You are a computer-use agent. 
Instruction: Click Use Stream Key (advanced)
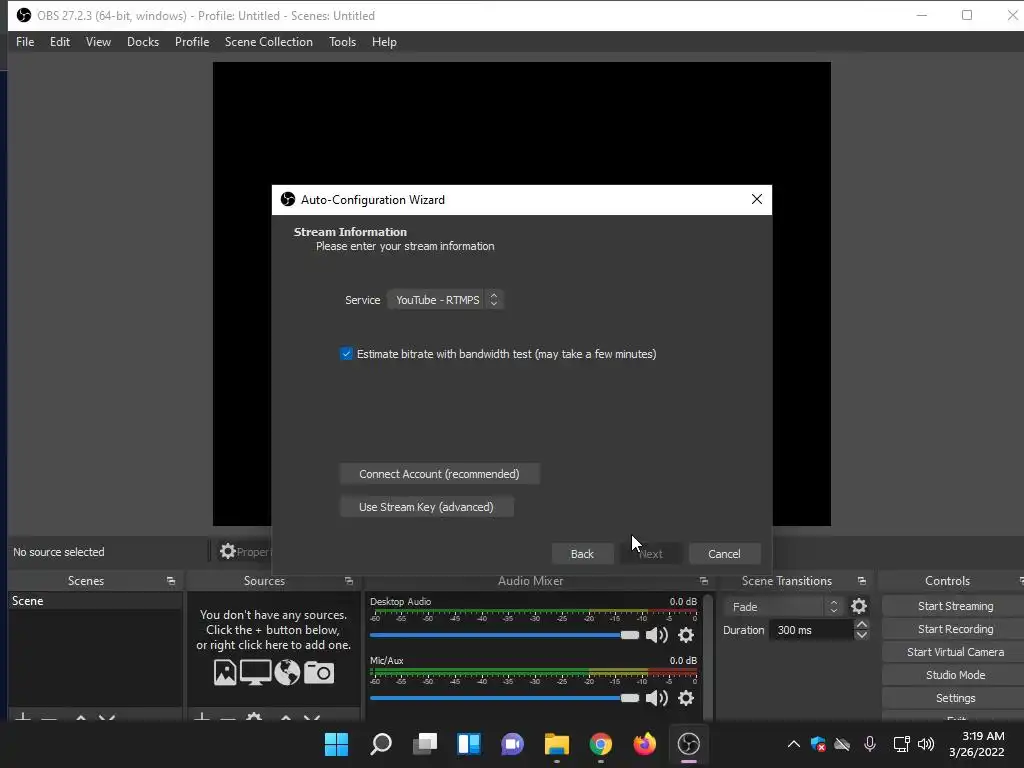426,507
